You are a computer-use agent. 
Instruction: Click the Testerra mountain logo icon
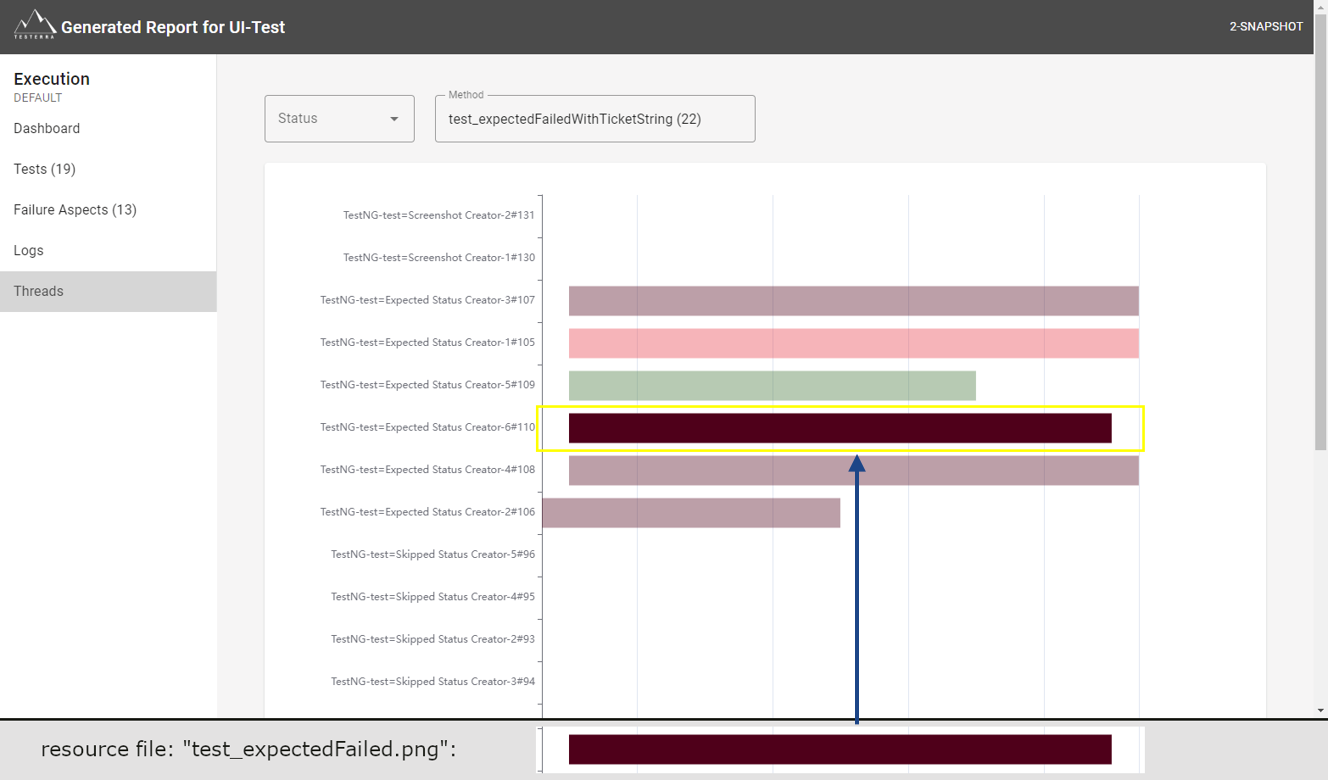pyautogui.click(x=34, y=24)
